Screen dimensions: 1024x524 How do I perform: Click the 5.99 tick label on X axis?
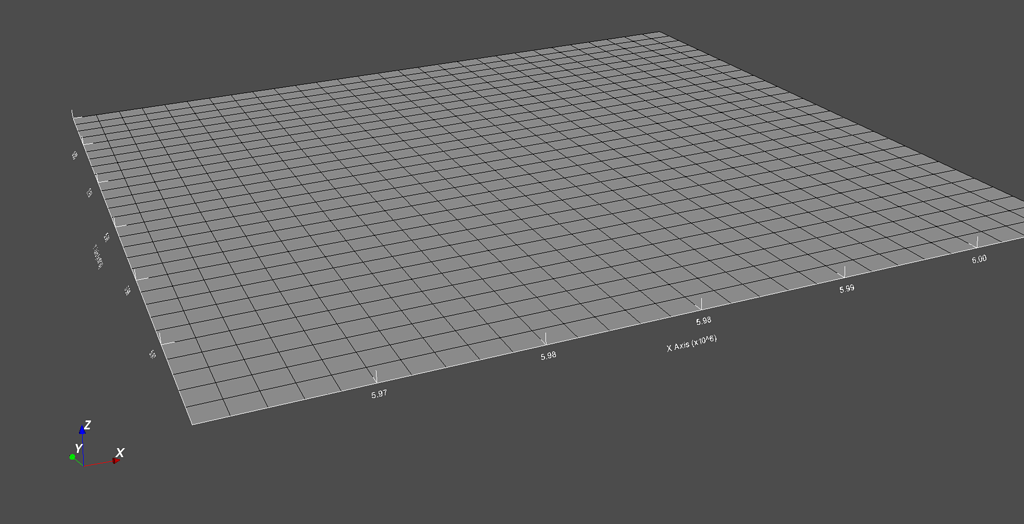(x=847, y=288)
